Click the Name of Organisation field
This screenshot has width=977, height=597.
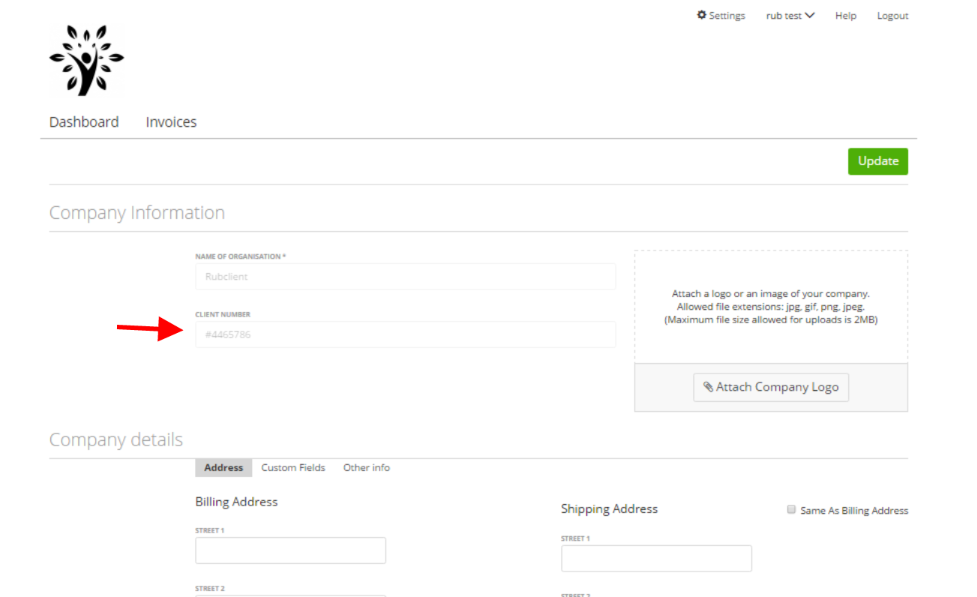(406, 277)
